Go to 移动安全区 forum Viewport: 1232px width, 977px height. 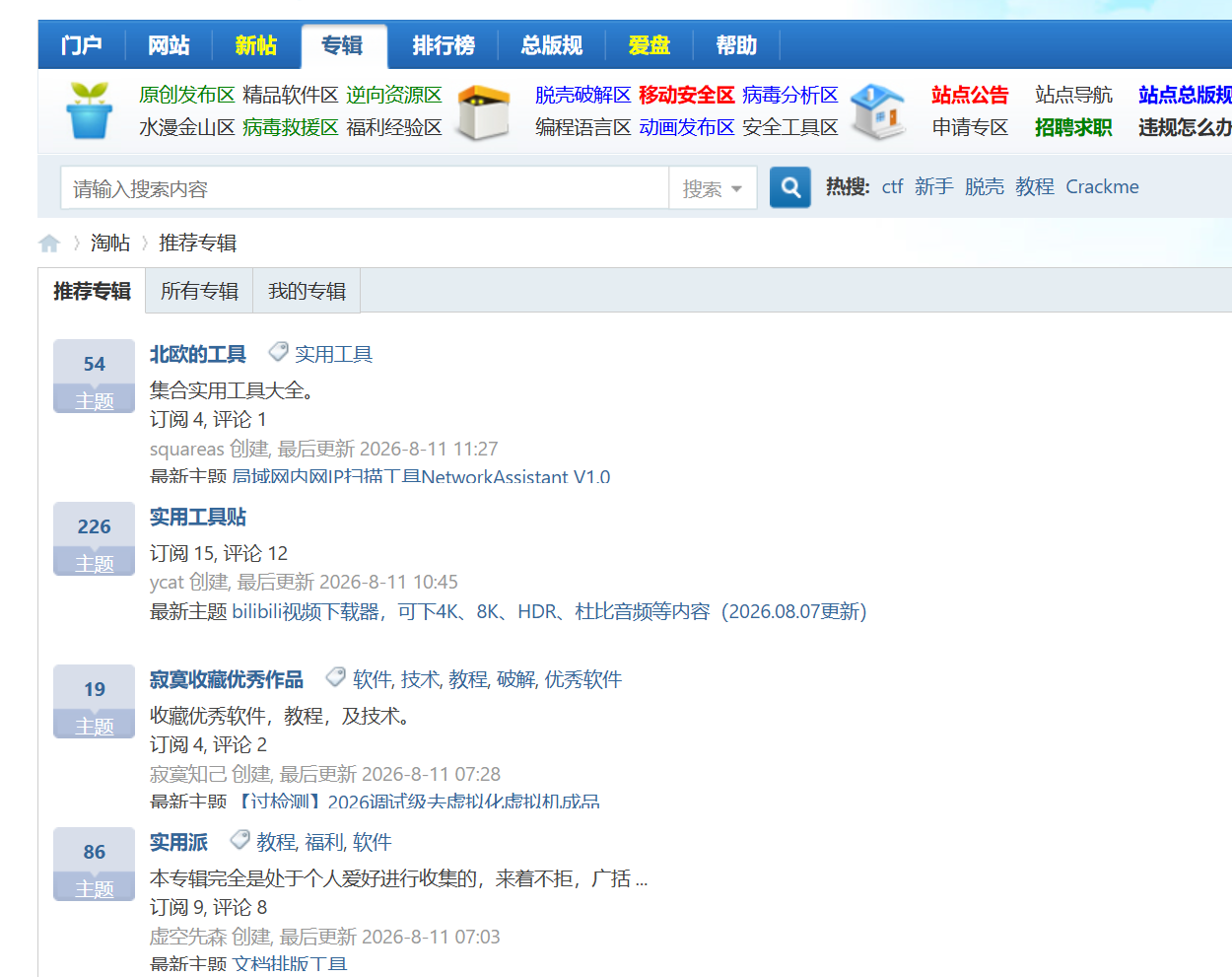point(687,95)
